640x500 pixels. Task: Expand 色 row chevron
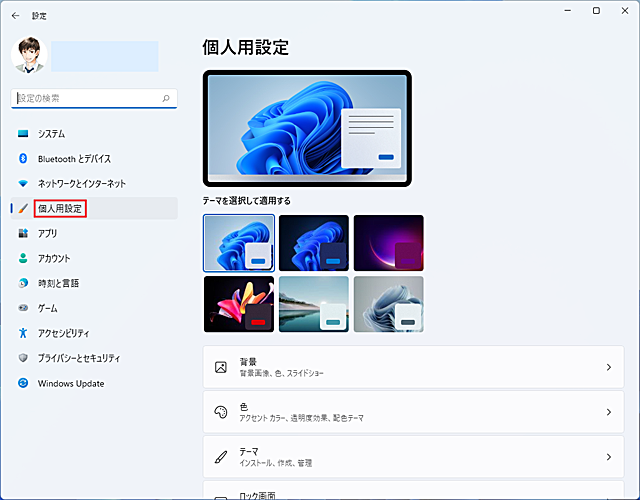[x=609, y=412]
